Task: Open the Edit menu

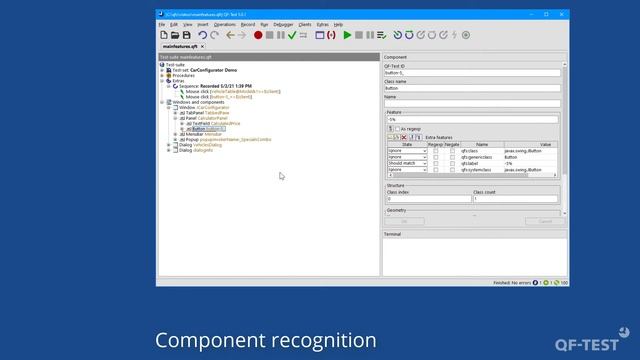Action: 174,24
